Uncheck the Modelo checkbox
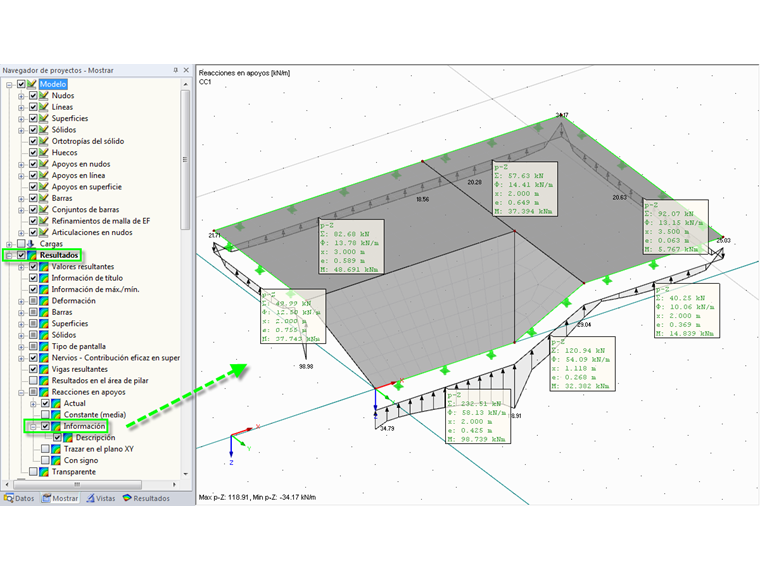The width and height of the screenshot is (760, 570). 21,84
